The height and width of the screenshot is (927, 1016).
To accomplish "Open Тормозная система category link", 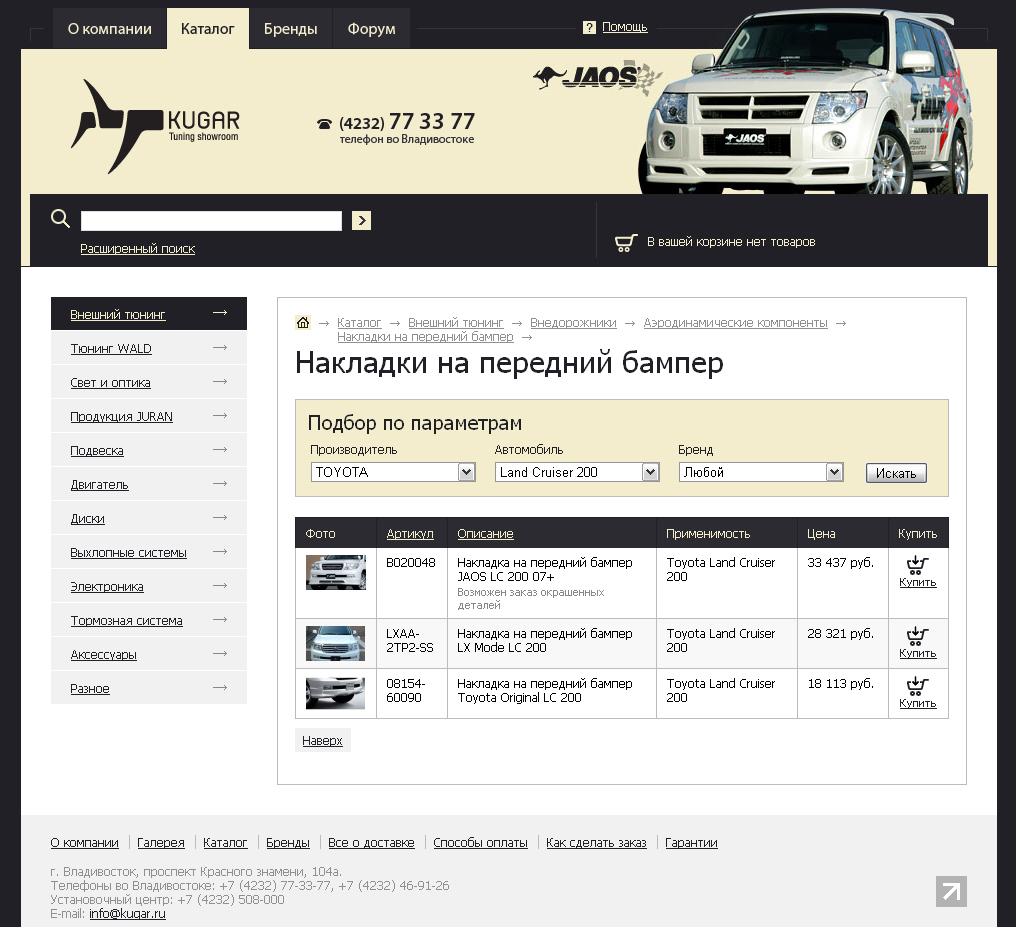I will (126, 621).
